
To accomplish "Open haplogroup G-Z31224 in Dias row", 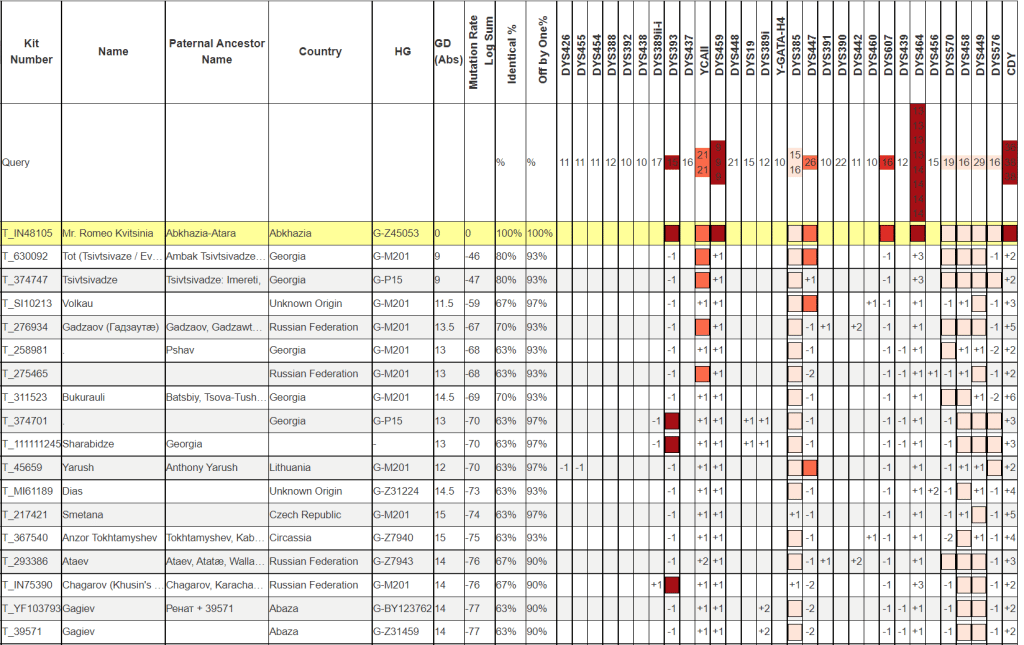I will pos(398,491).
